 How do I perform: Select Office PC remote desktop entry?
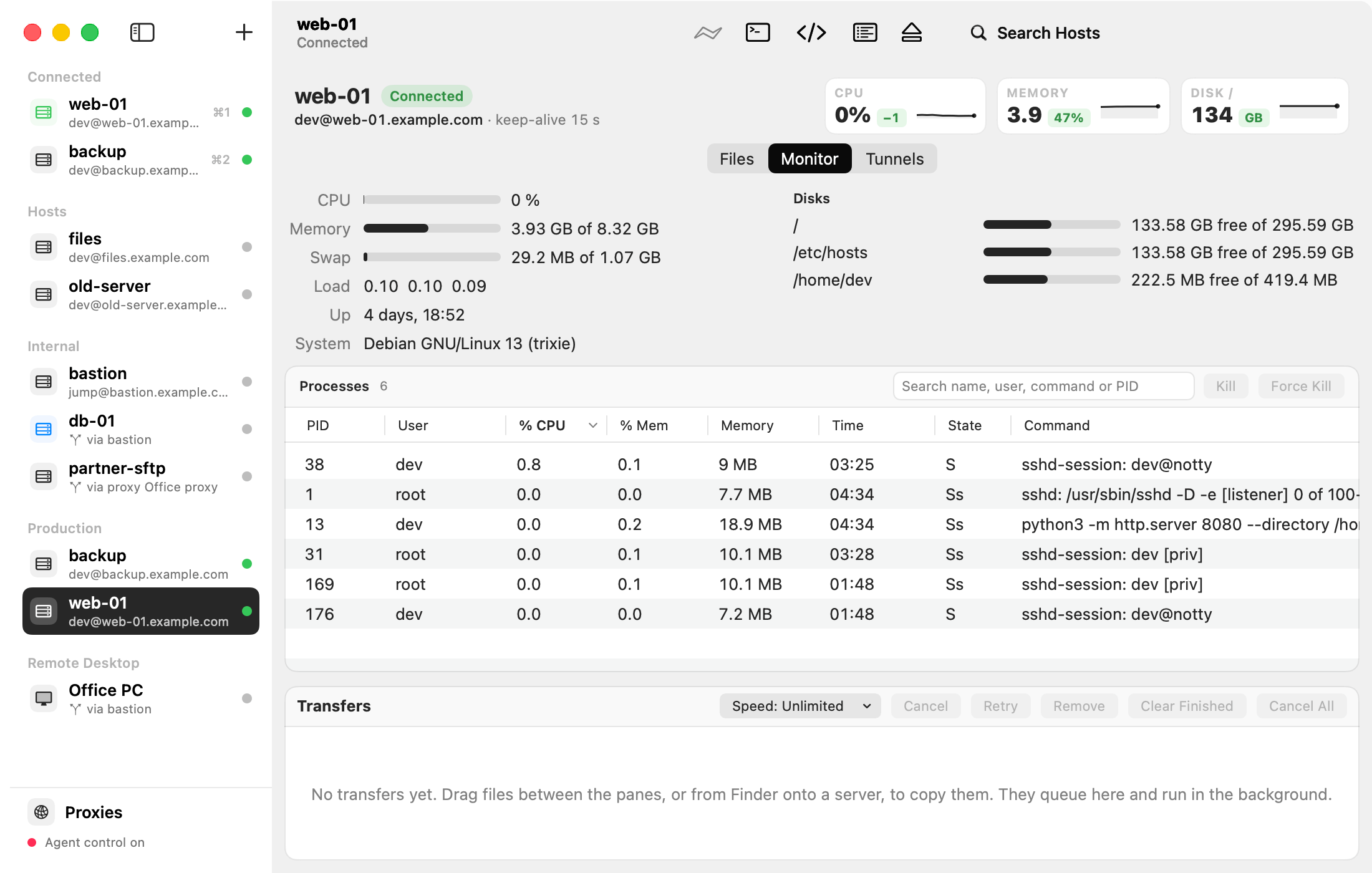[x=141, y=698]
